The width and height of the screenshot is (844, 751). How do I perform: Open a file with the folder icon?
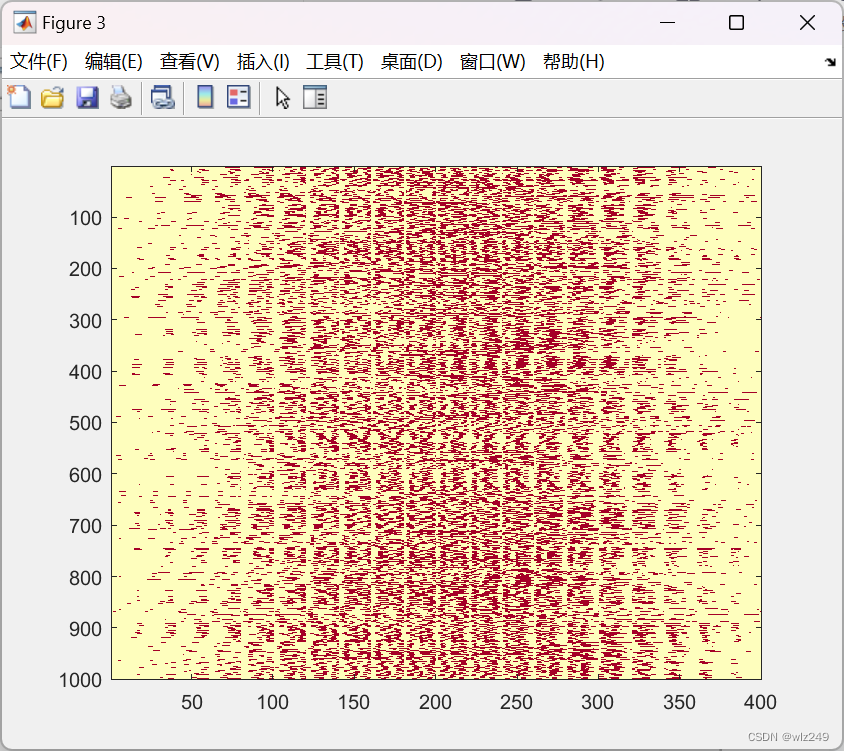point(53,97)
